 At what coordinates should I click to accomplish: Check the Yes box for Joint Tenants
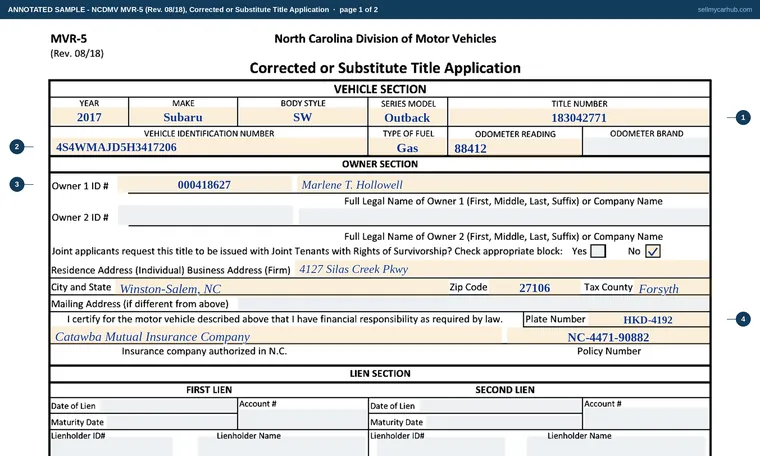tap(598, 251)
